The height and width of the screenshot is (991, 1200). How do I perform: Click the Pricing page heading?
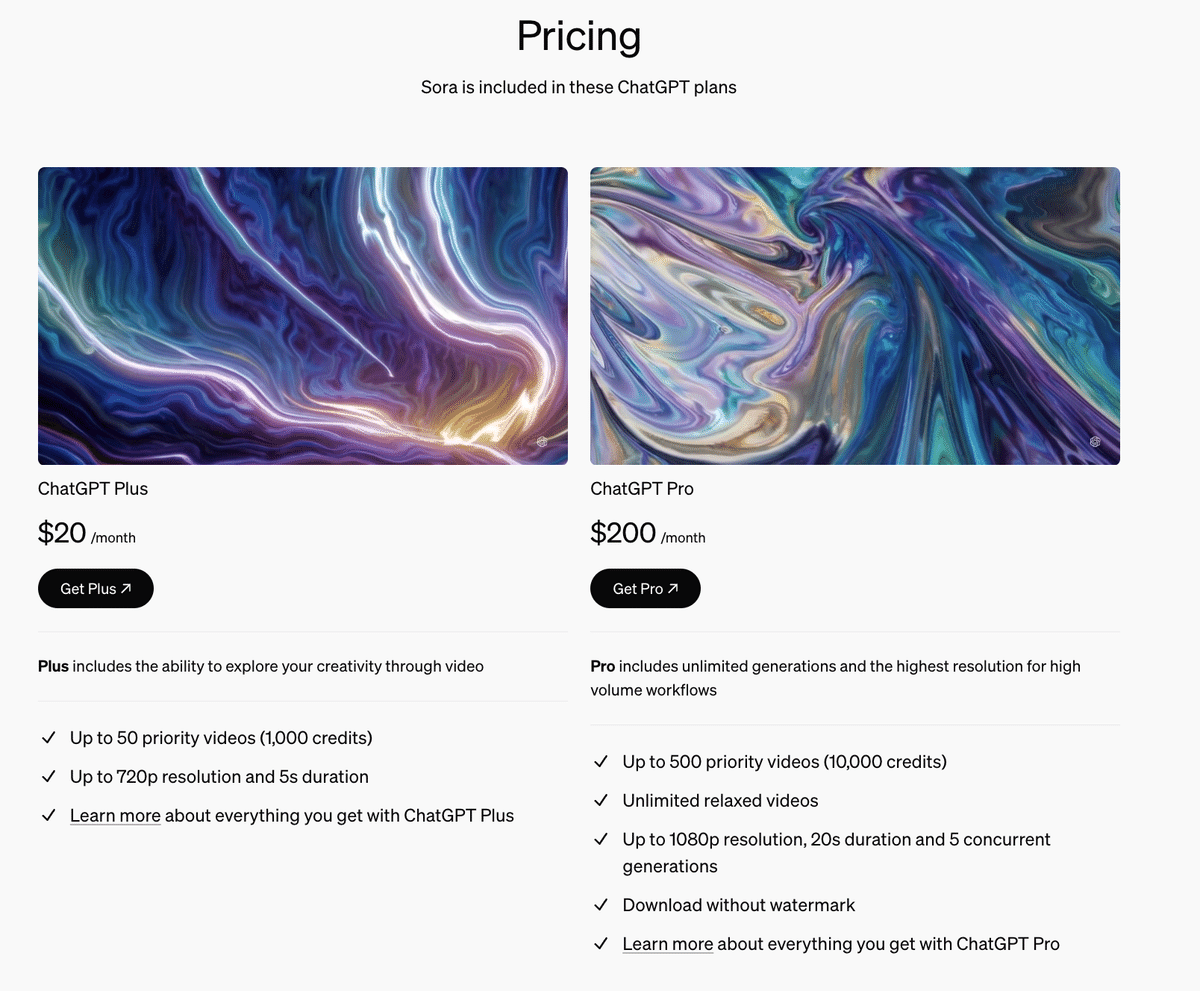579,37
